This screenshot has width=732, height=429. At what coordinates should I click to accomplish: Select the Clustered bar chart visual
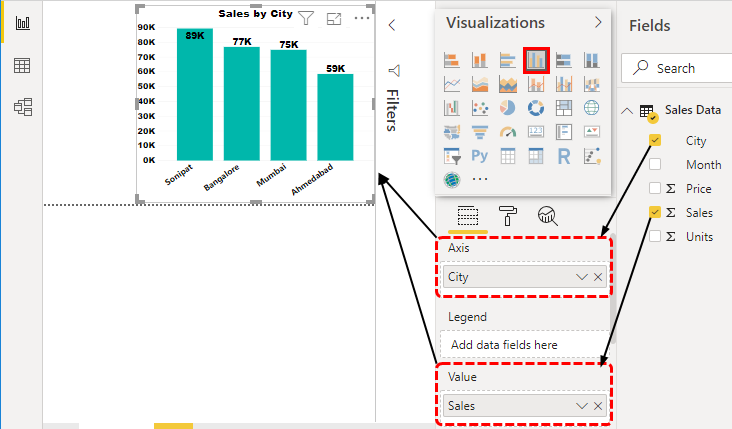point(507,60)
